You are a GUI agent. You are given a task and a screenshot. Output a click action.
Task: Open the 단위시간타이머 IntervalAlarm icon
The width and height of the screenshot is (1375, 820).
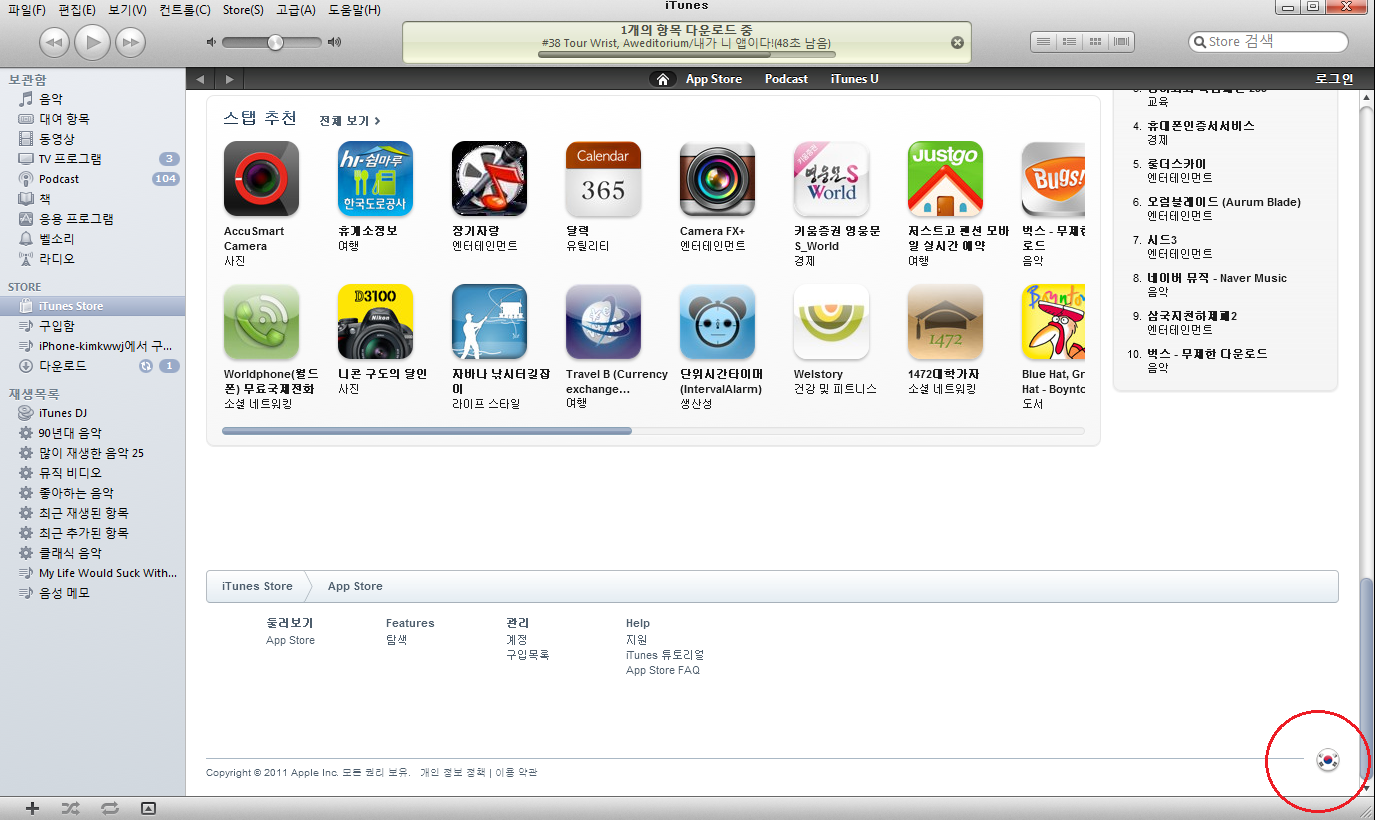point(717,322)
